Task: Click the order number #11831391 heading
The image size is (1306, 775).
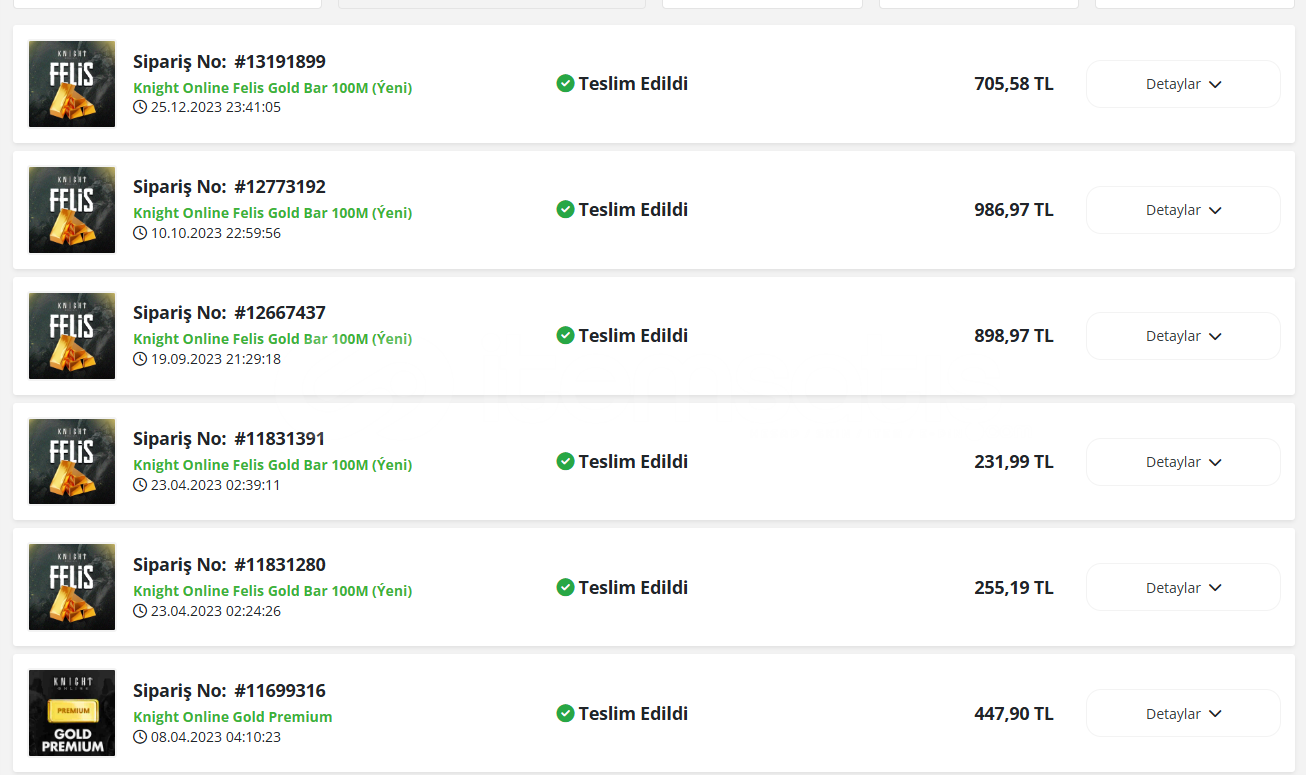Action: (229, 439)
